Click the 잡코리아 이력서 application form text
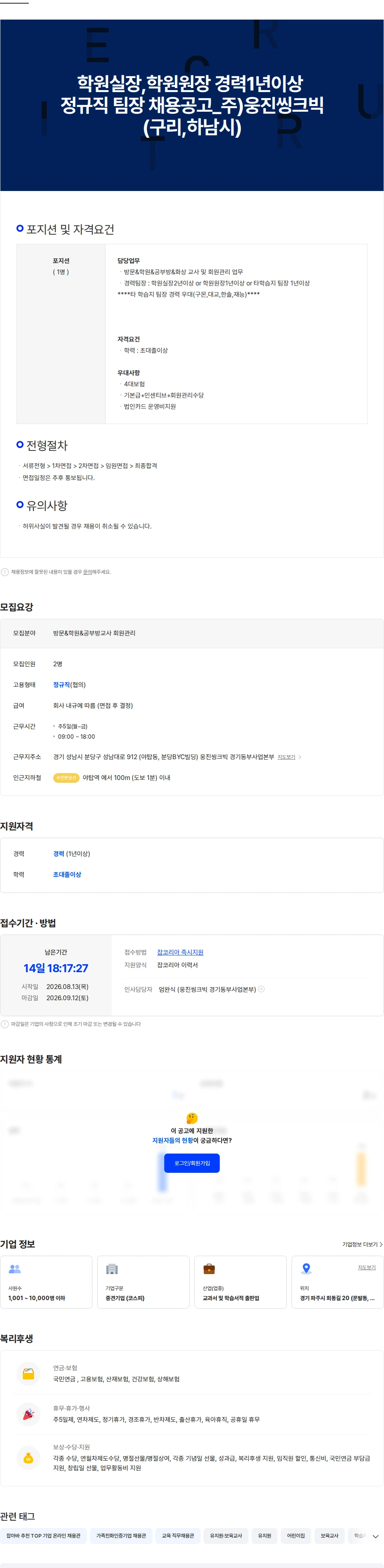The image size is (384, 1568). click(178, 965)
